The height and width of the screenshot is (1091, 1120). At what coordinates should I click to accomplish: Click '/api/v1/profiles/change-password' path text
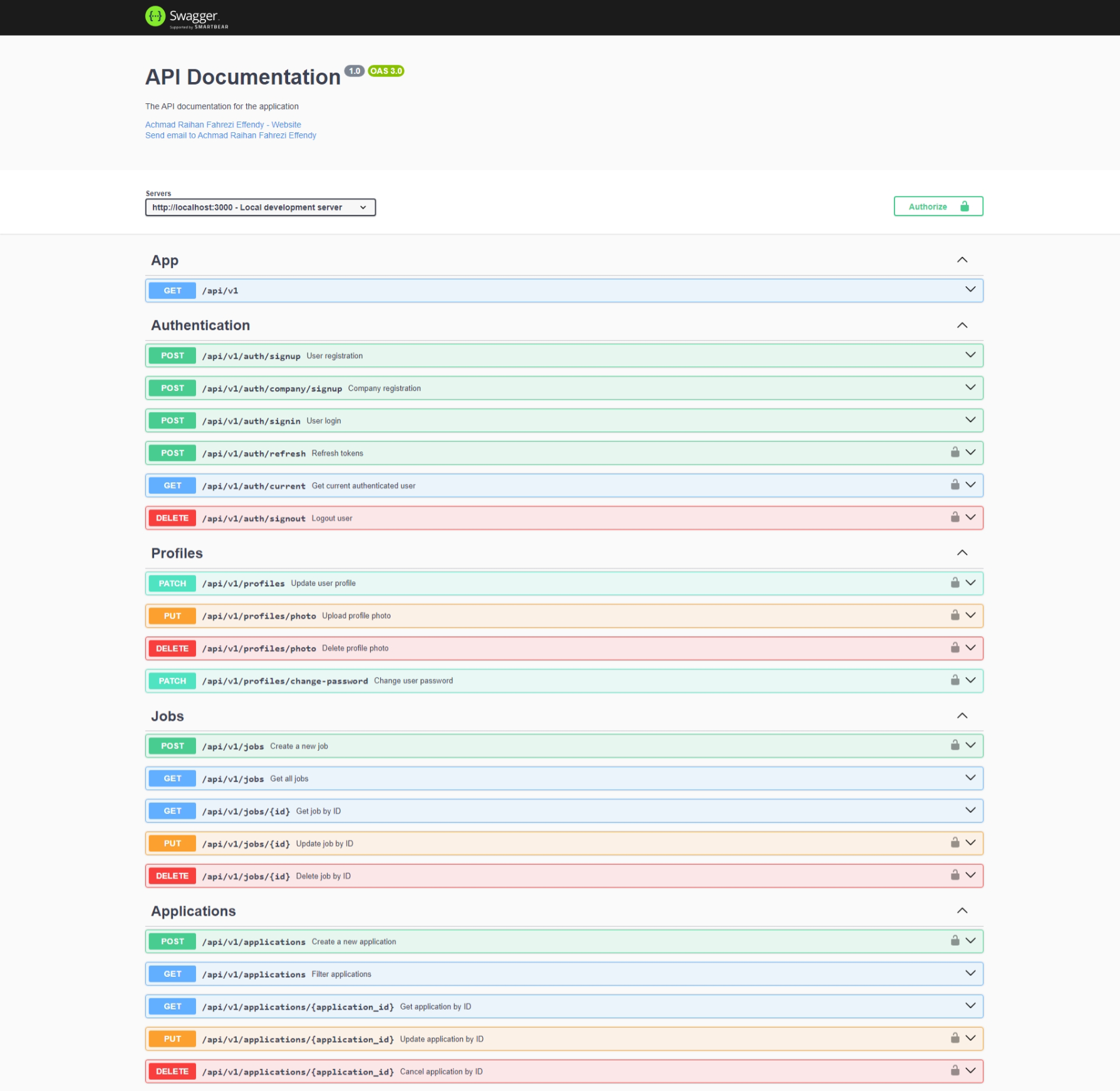(x=285, y=681)
